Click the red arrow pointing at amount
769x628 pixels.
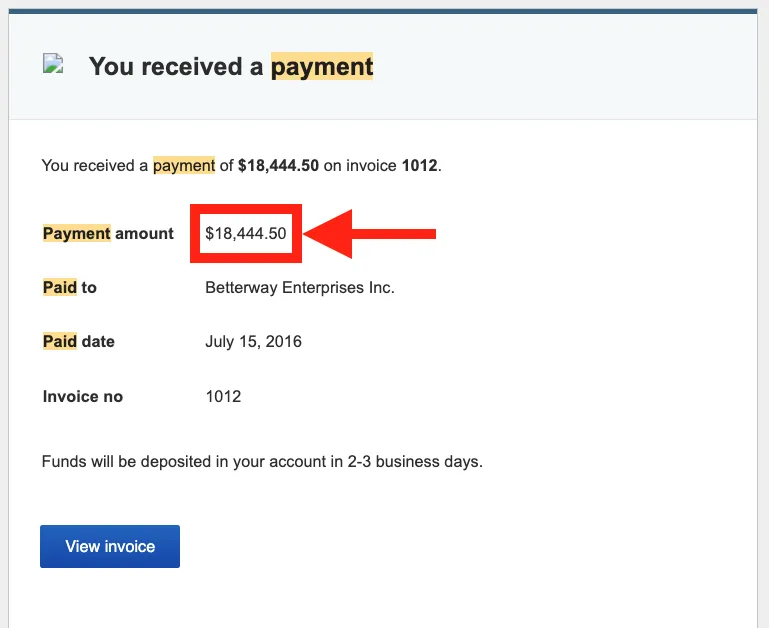tap(370, 234)
